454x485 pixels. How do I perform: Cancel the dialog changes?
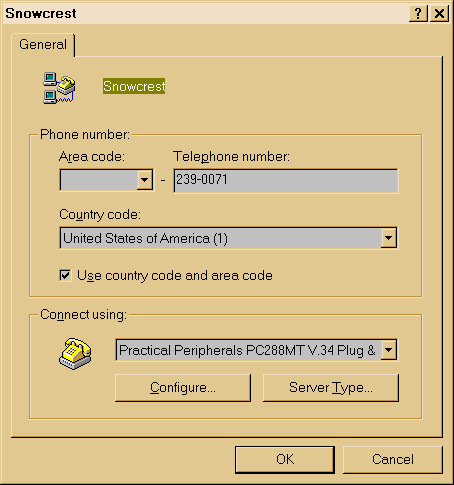pos(393,459)
